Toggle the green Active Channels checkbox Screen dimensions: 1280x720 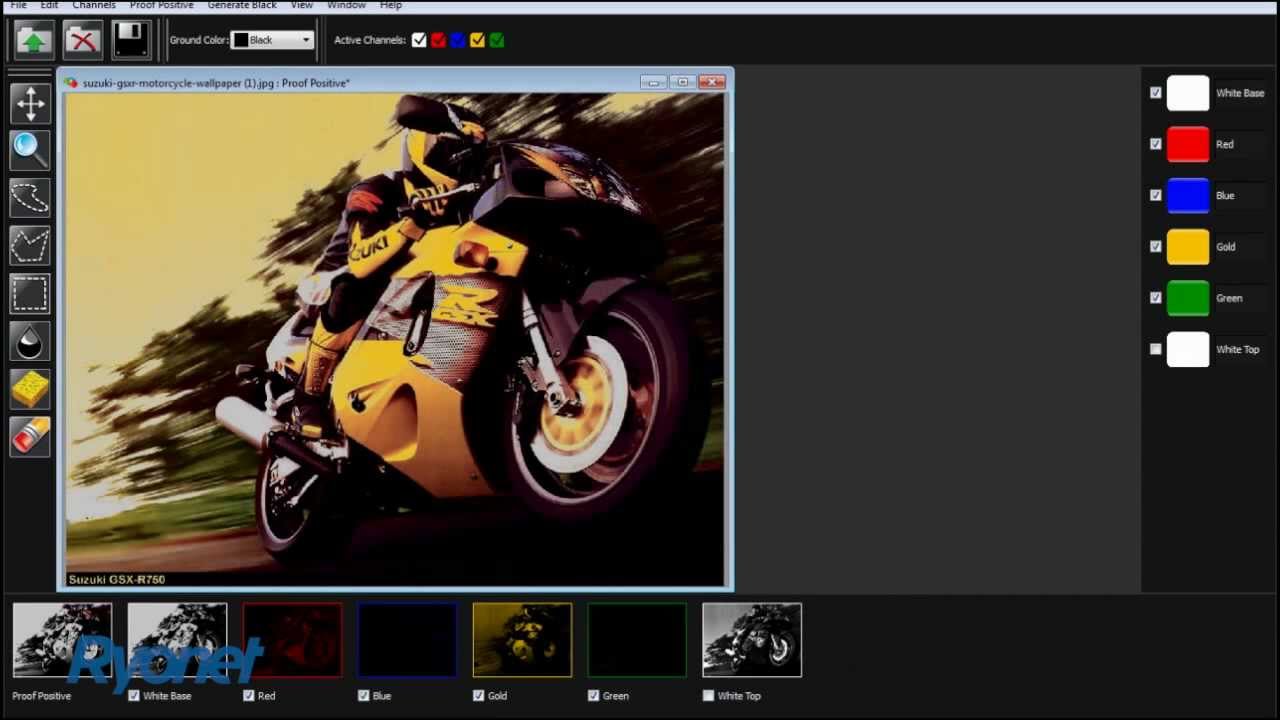pos(497,40)
